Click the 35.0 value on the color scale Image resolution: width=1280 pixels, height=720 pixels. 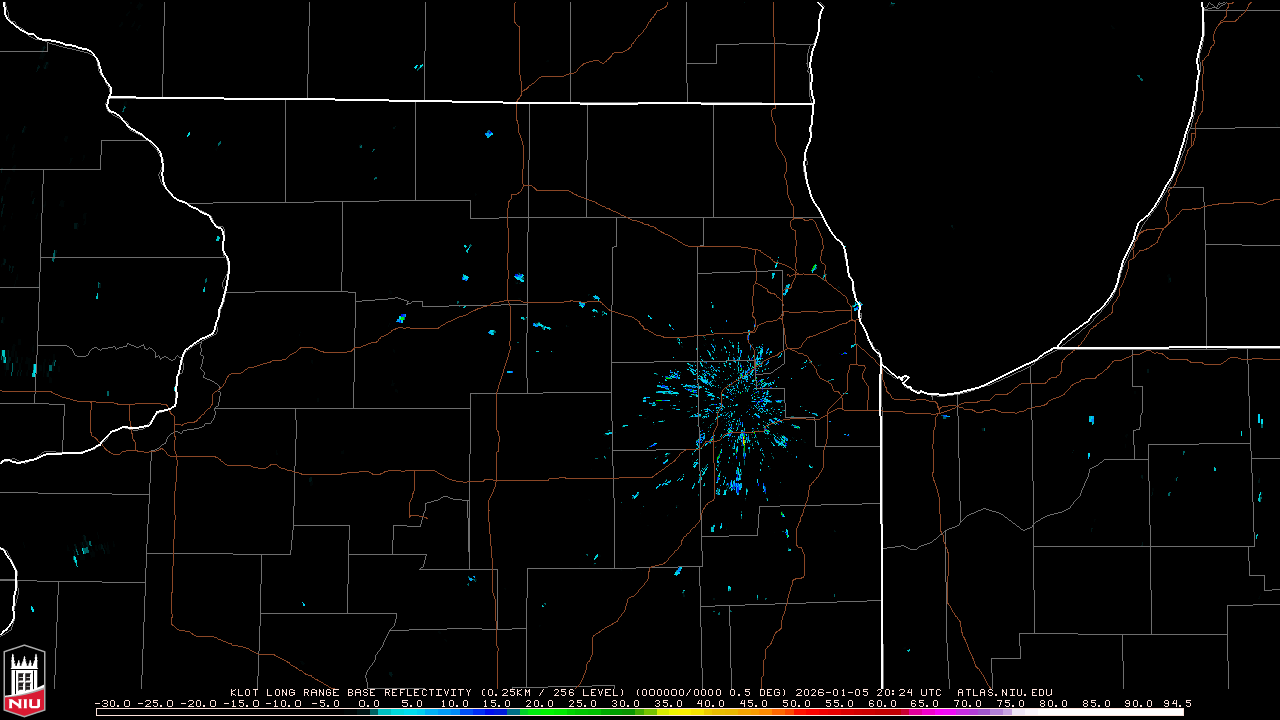668,703
